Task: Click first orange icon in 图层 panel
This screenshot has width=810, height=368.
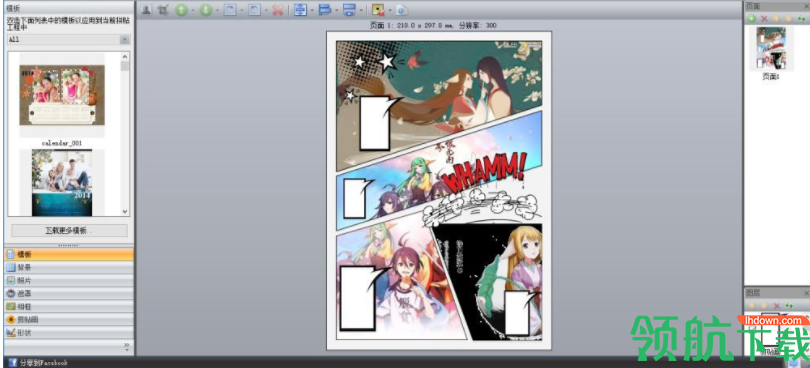Action: pos(752,306)
